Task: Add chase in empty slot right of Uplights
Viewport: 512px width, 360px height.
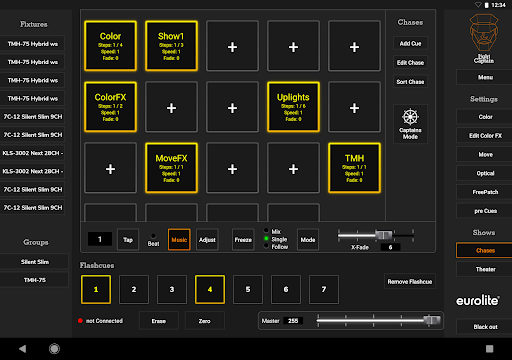Action: click(354, 107)
